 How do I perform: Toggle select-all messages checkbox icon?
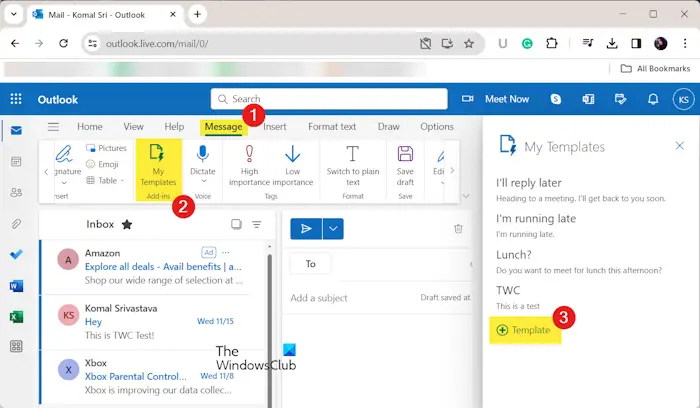click(236, 224)
